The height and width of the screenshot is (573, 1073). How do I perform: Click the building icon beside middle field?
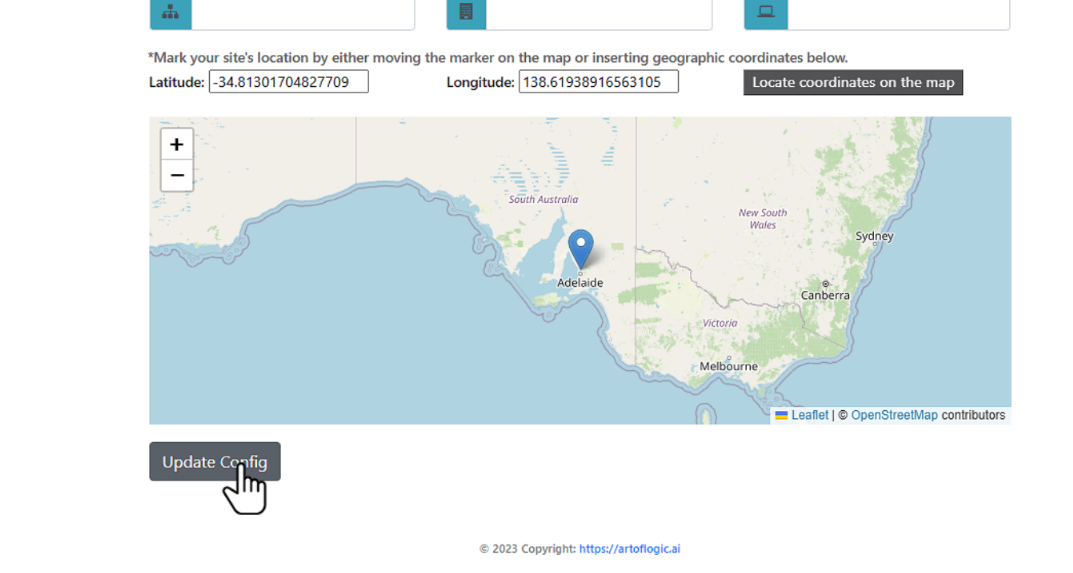tap(466, 13)
